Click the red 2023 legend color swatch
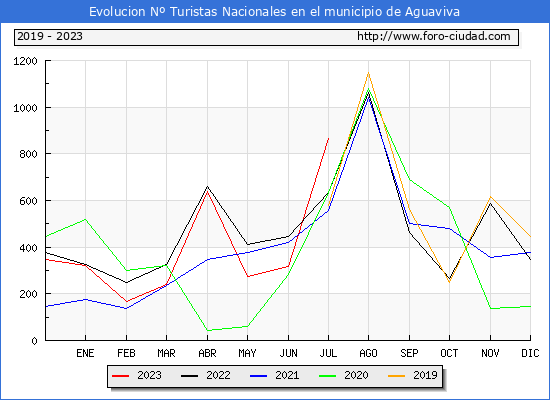 click(x=121, y=376)
